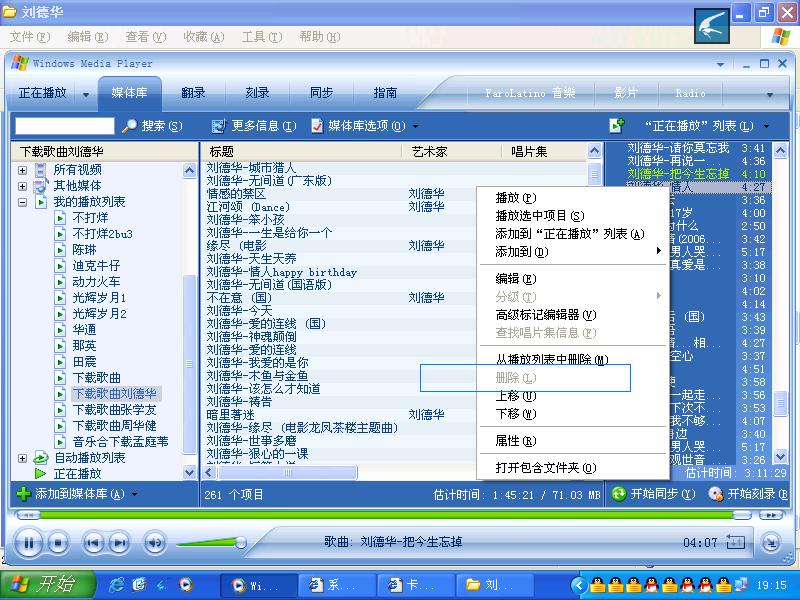Open FaroLatino 音樂 service tab
The width and height of the screenshot is (800, 600).
(x=530, y=93)
